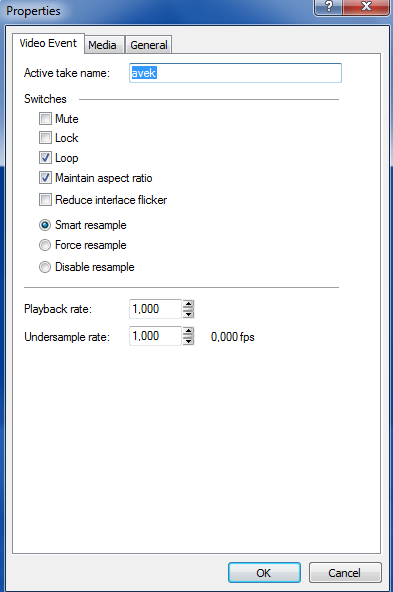Close the Properties dialog
The width and height of the screenshot is (393, 592).
(366, 7)
